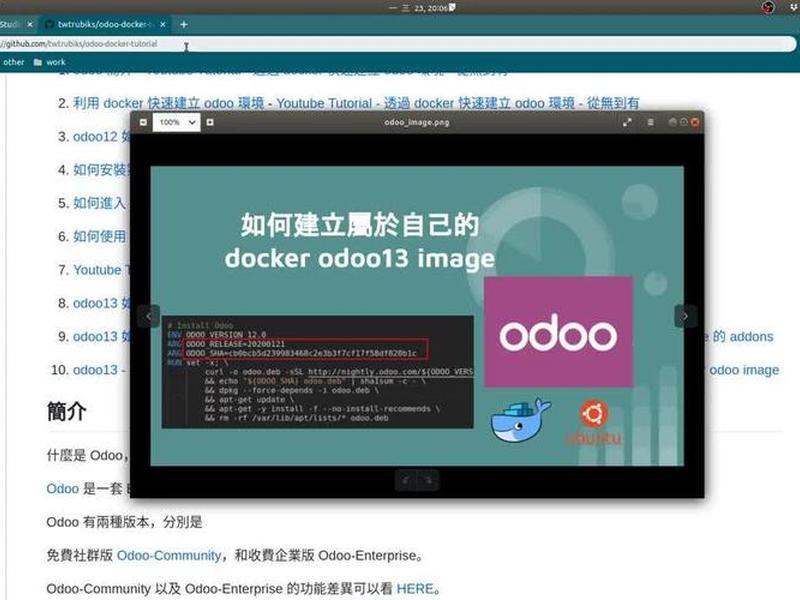Open the other bookmarks folder
Screen dimensions: 800x600
pos(13,62)
